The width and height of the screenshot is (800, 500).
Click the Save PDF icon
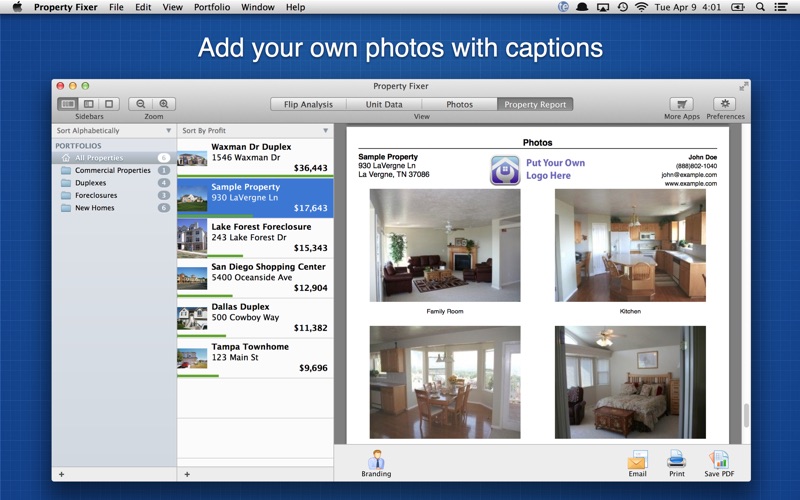point(718,460)
